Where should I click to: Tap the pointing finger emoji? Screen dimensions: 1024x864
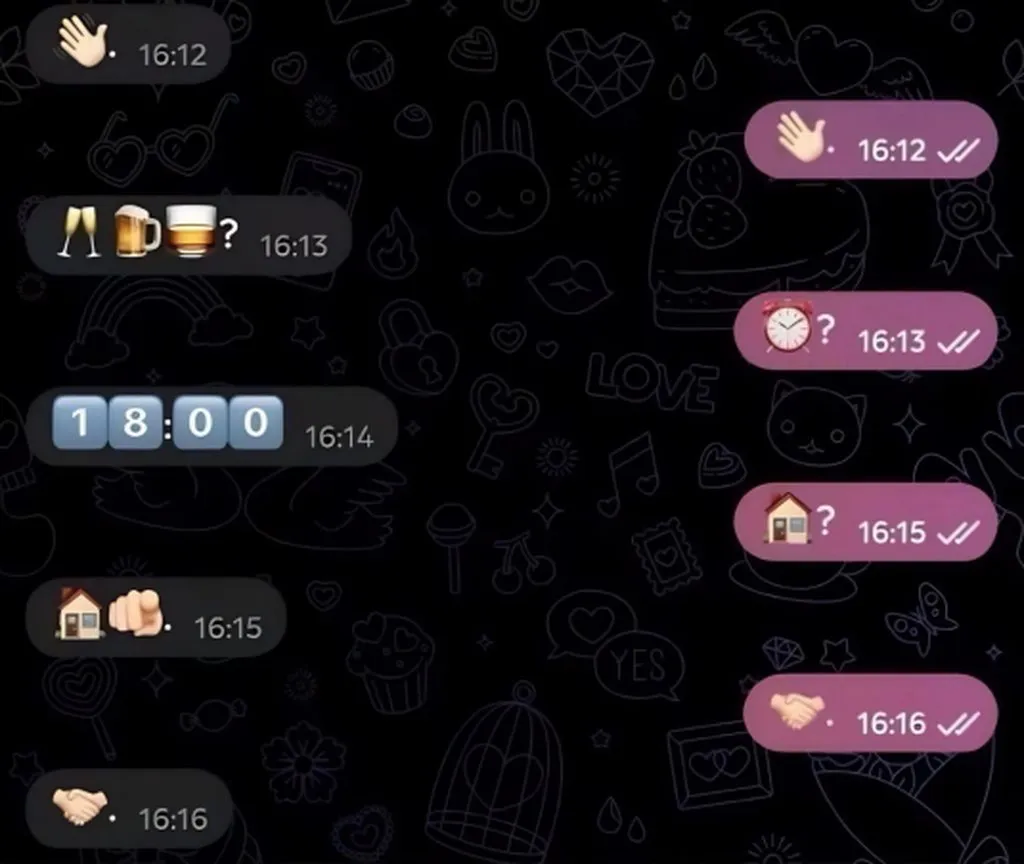click(x=135, y=613)
